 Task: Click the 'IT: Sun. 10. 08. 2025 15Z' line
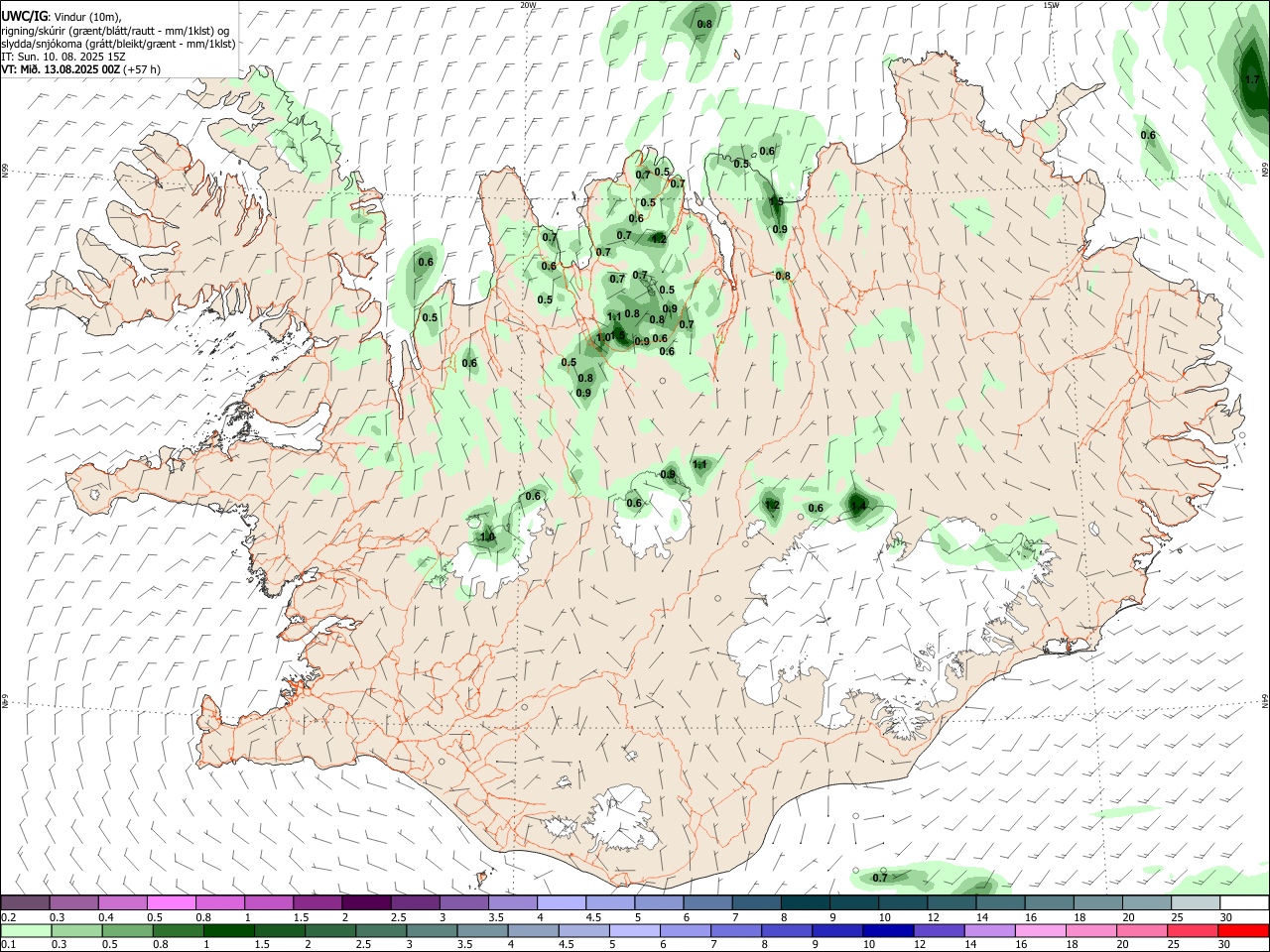point(63,57)
